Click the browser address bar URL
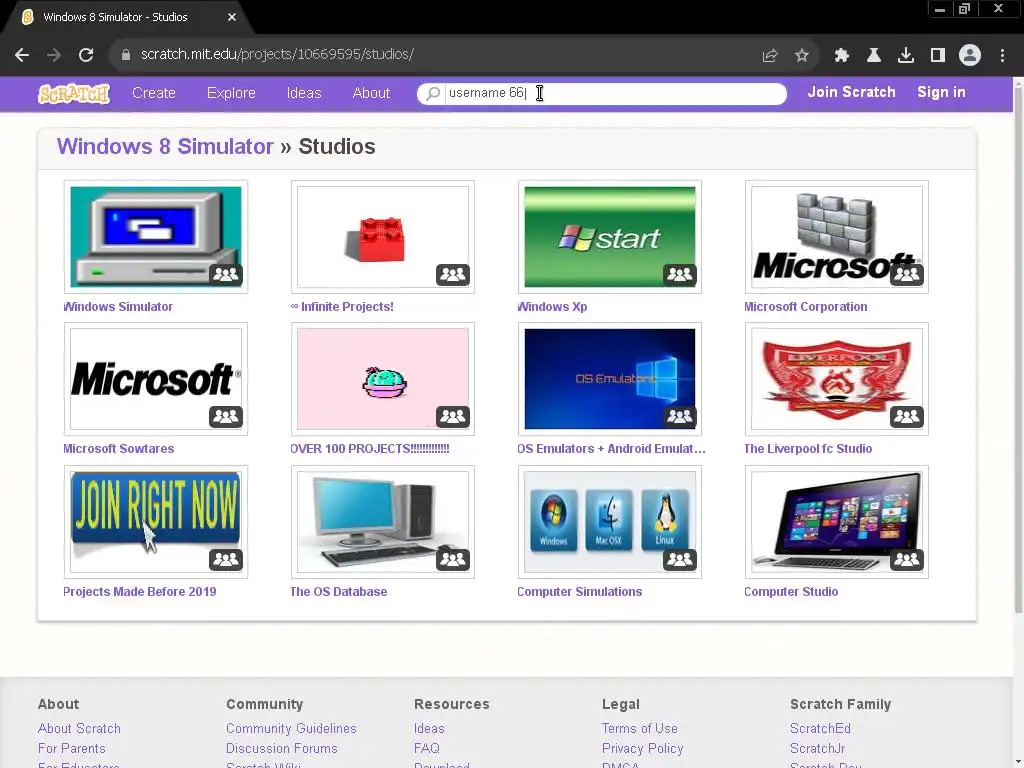The height and width of the screenshot is (768, 1024). pyautogui.click(x=277, y=55)
